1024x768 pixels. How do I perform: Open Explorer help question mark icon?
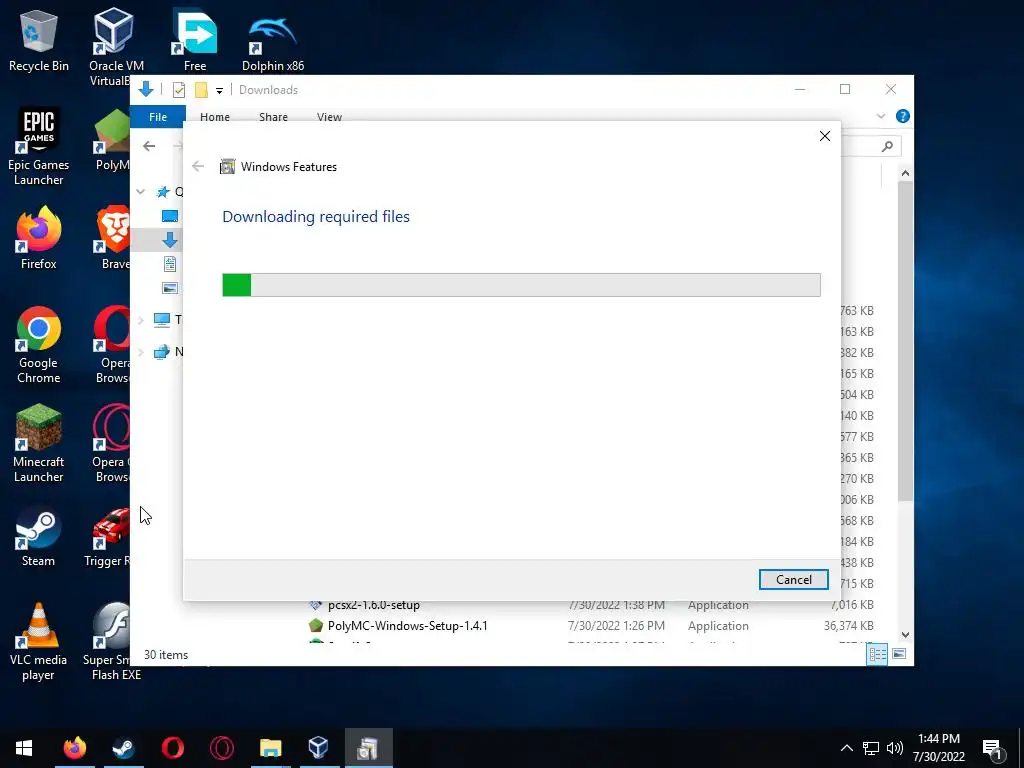coord(903,116)
